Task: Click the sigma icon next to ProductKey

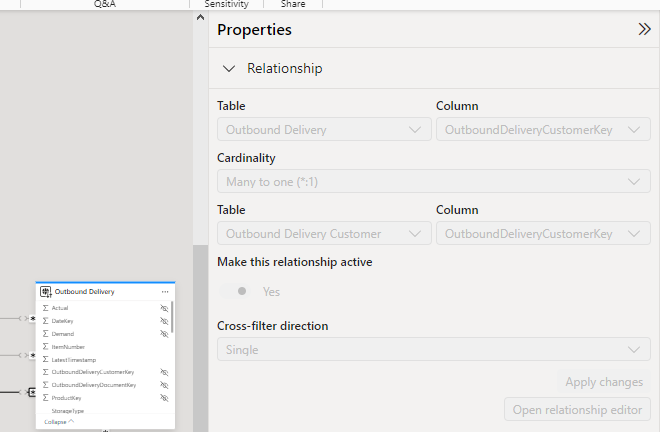Action: click(45, 398)
